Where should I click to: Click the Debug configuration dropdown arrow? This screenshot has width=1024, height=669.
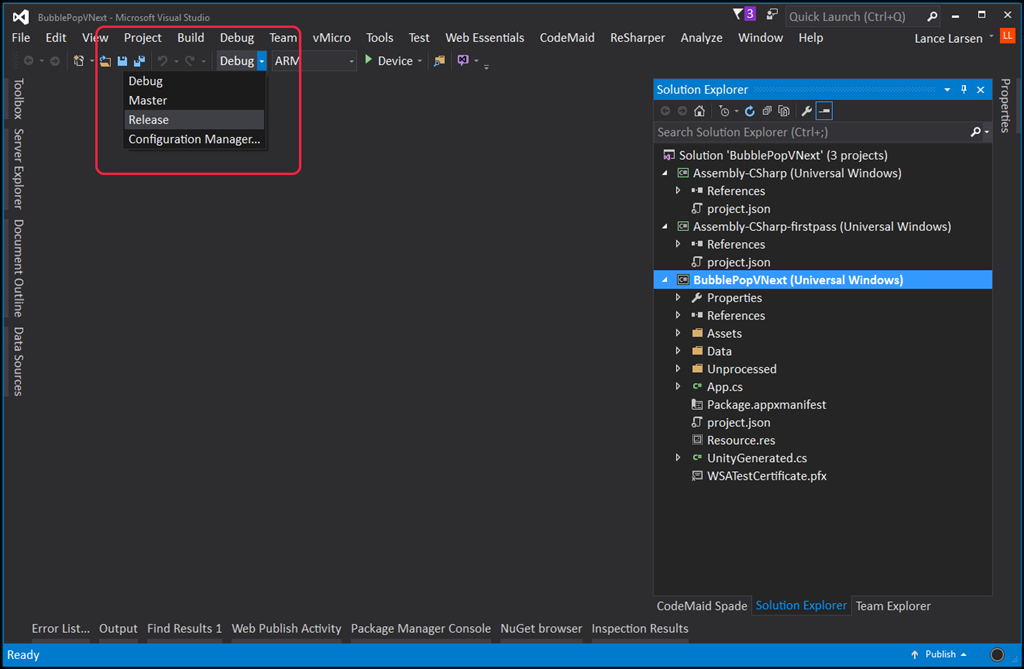click(261, 61)
